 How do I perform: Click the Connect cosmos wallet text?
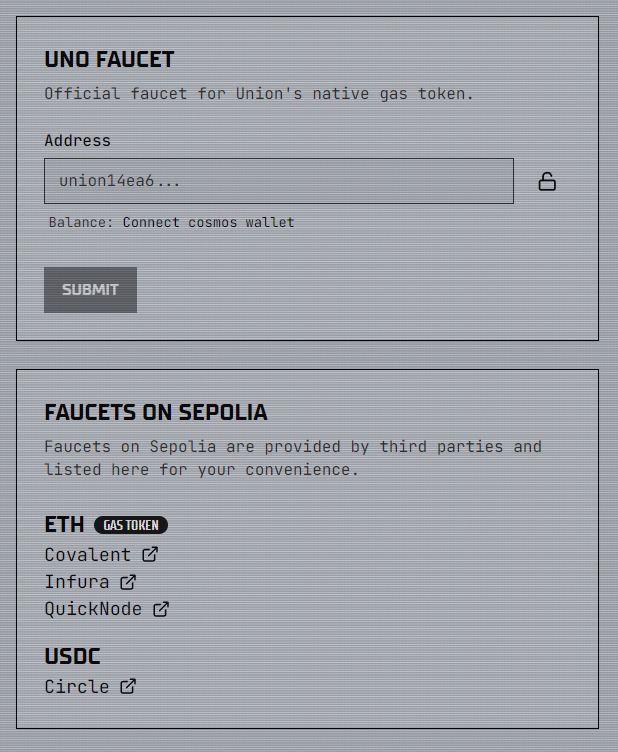point(208,222)
